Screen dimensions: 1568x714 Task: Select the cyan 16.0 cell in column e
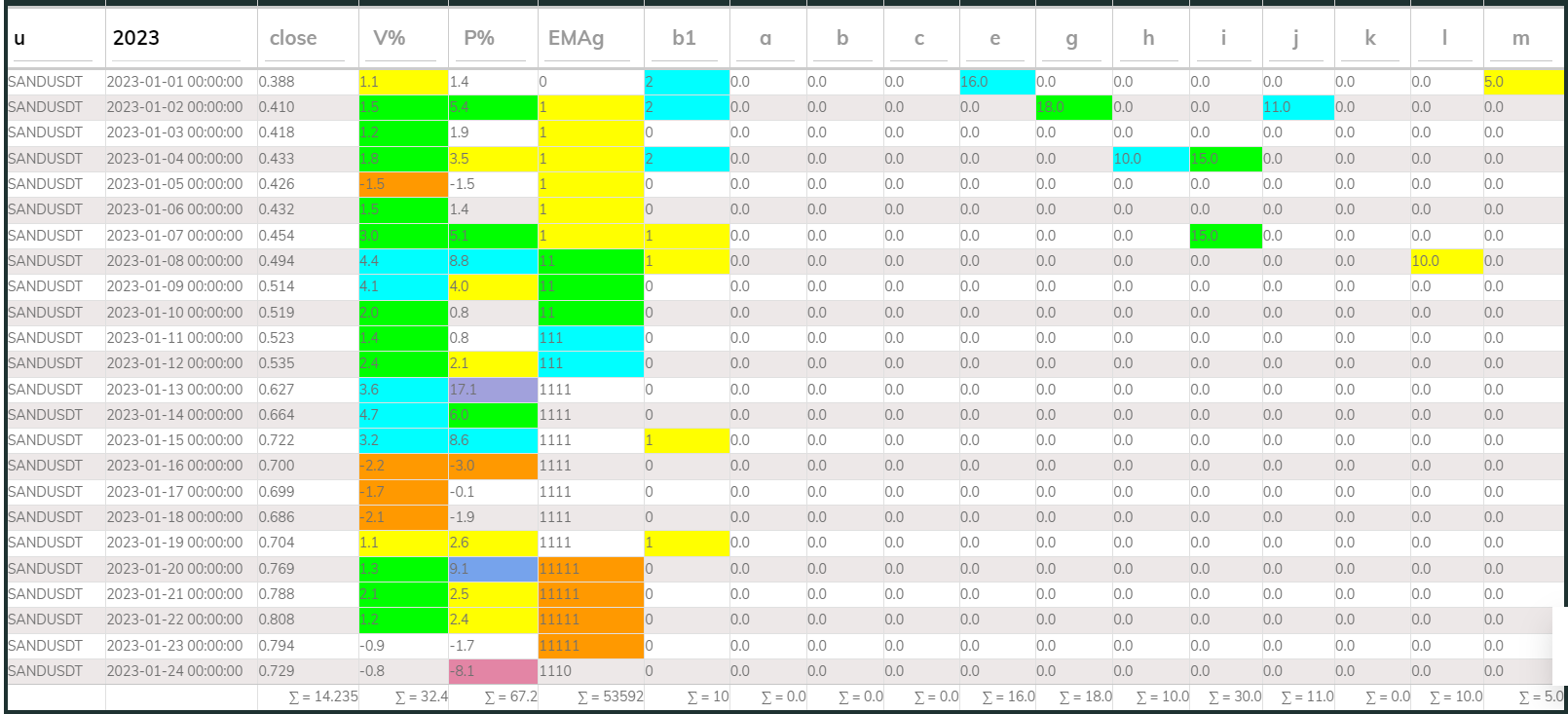point(996,82)
